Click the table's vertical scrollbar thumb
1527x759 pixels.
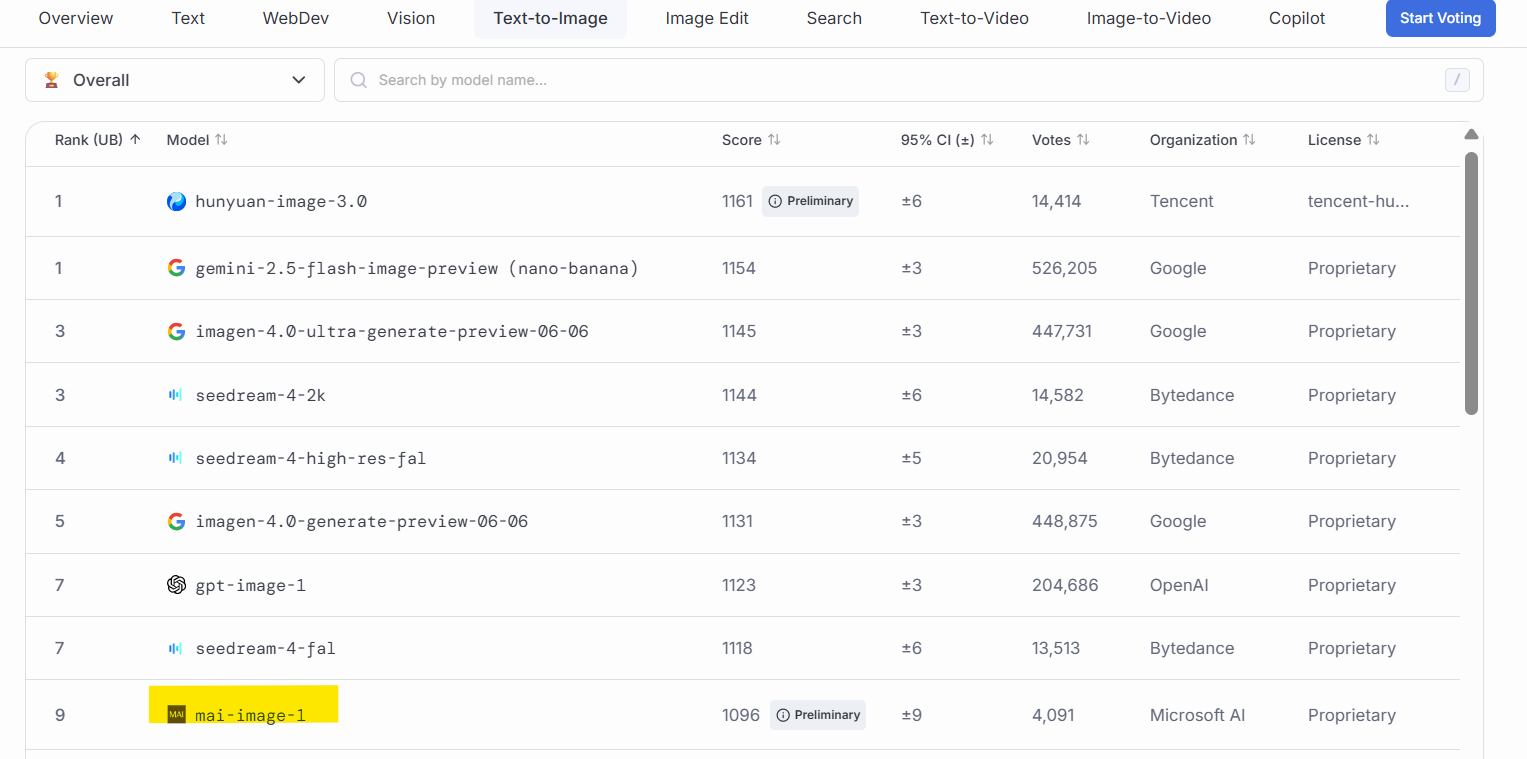pos(1471,283)
